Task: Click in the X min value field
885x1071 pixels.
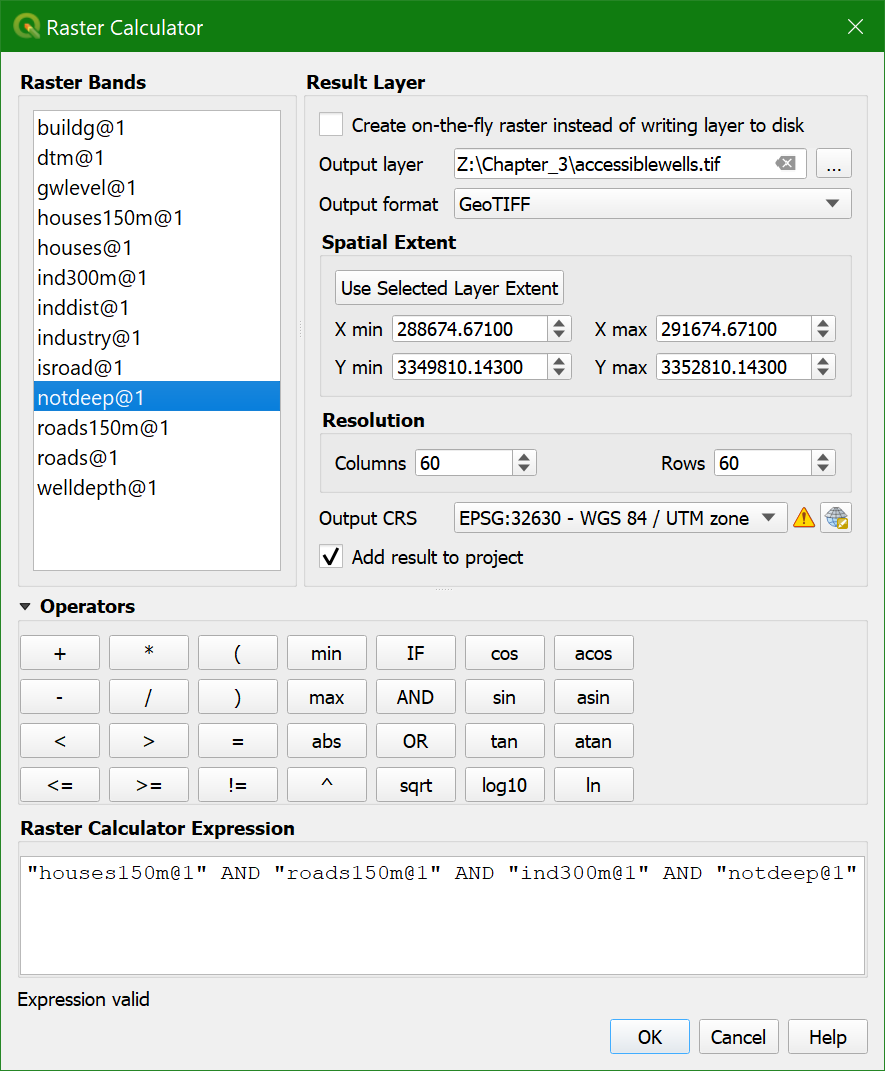Action: 470,329
